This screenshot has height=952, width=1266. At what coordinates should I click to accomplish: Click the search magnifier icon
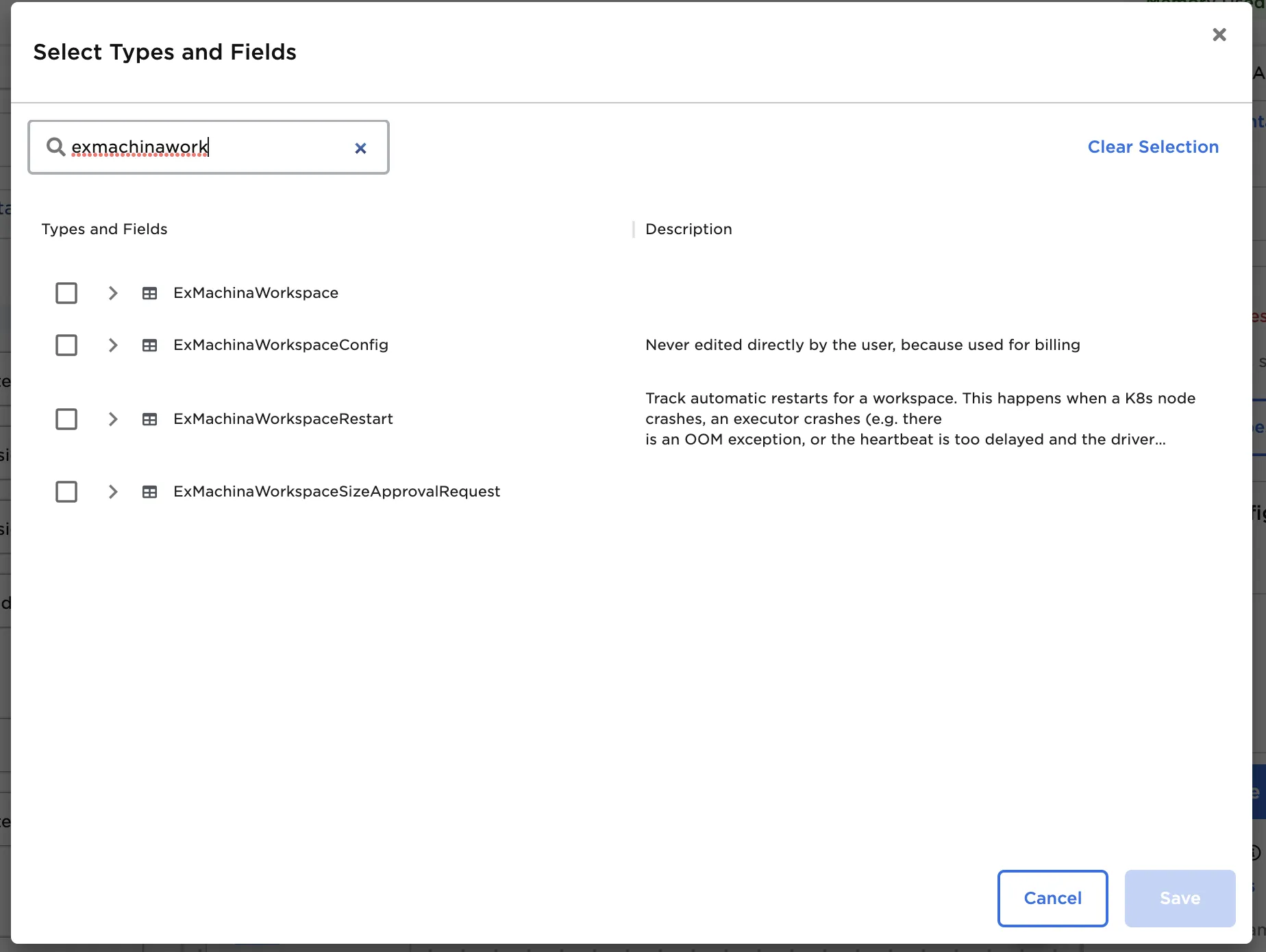55,147
